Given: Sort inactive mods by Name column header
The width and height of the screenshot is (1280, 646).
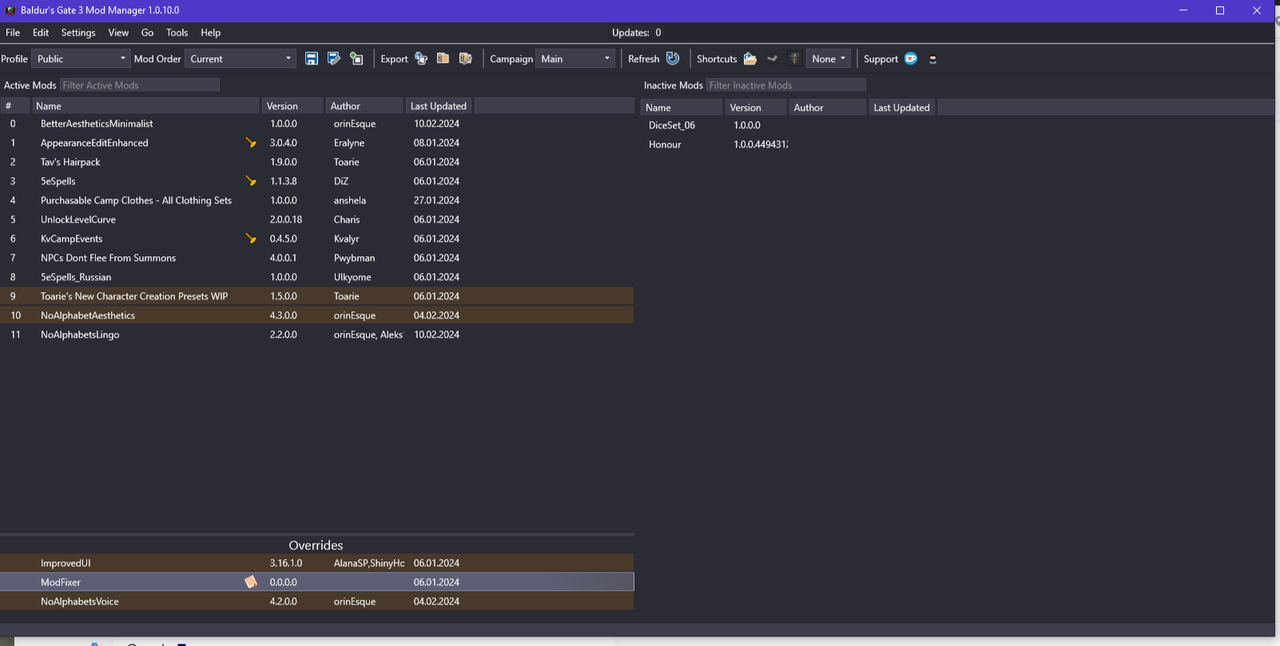Looking at the screenshot, I should pos(681,108).
